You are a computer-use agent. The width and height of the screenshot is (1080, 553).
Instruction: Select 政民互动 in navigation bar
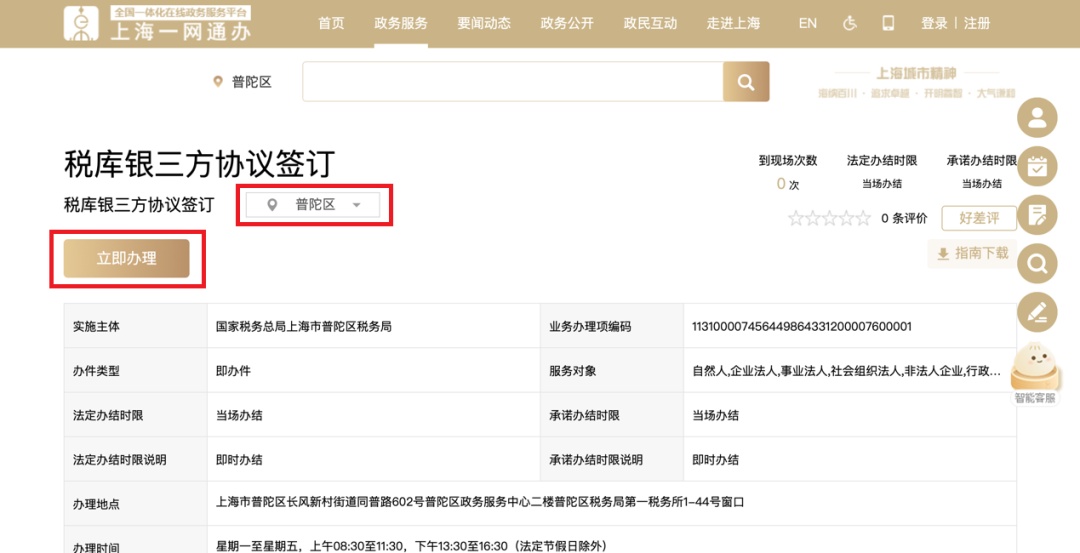point(650,23)
